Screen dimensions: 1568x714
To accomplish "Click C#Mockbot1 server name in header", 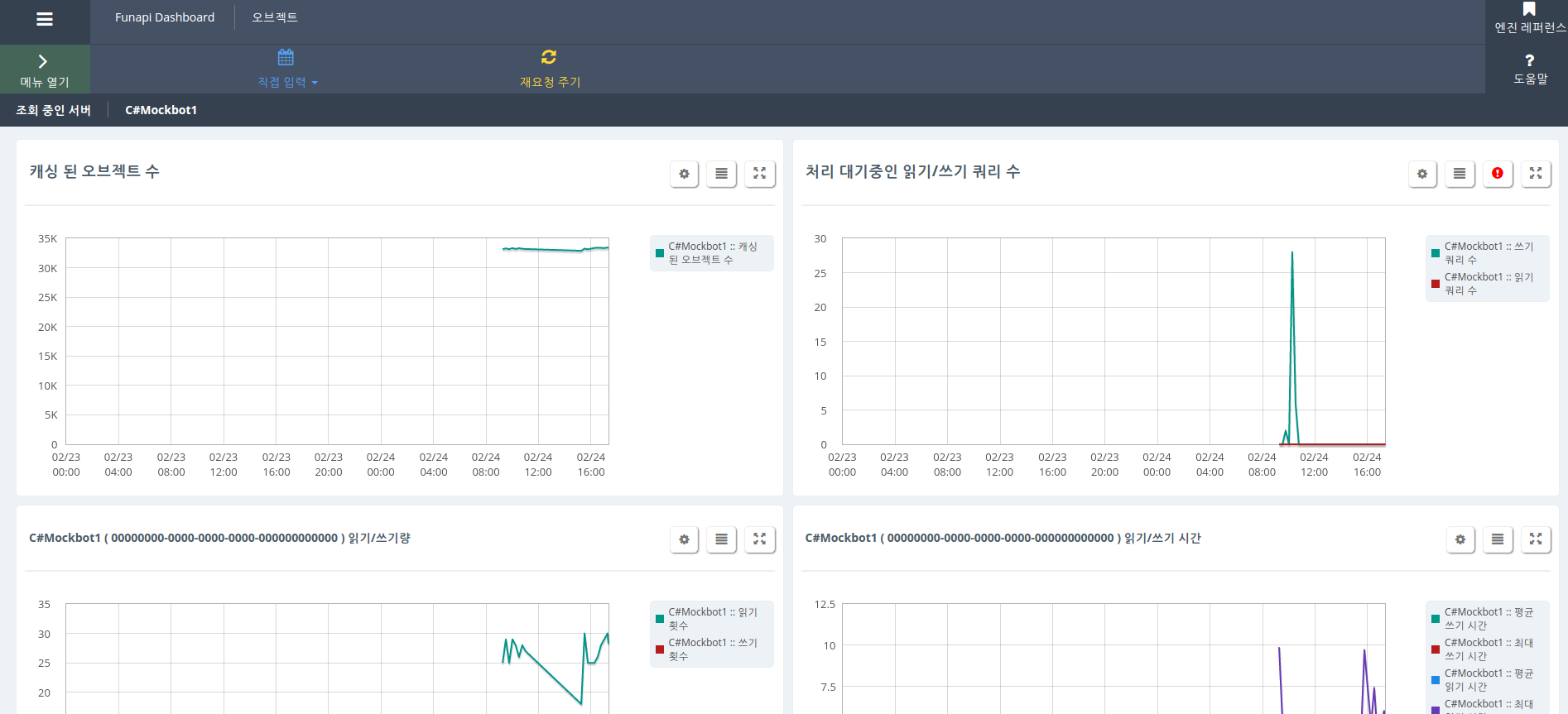I will 161,110.
